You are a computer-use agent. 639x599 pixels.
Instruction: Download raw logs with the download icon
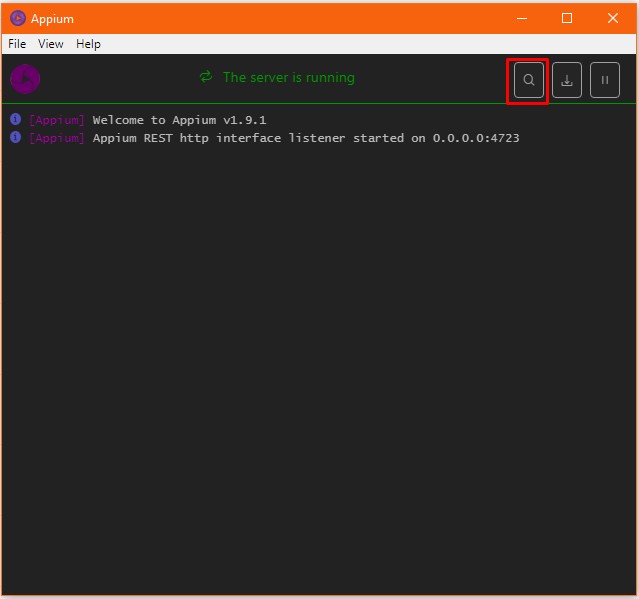pos(566,80)
